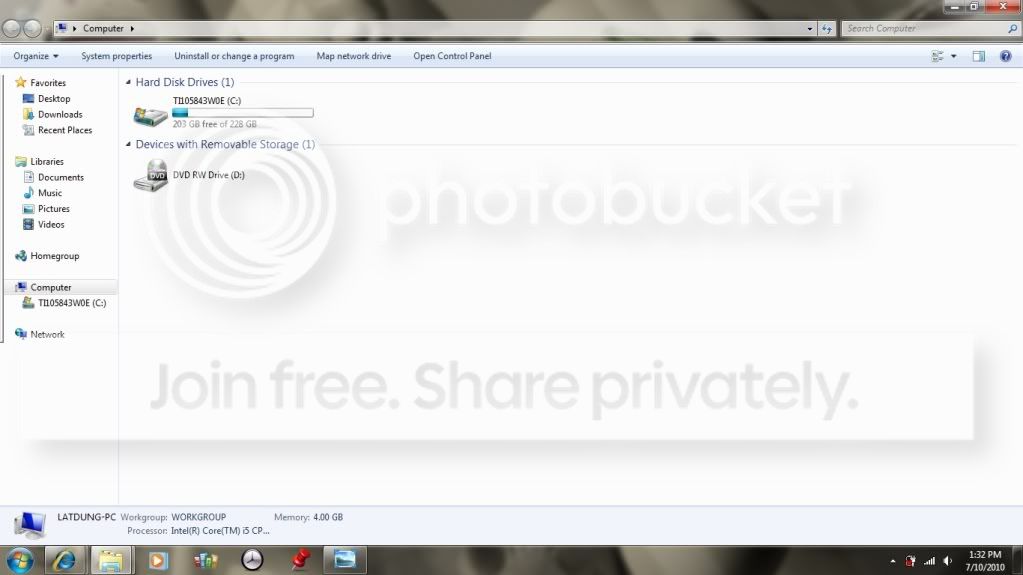The width and height of the screenshot is (1023, 575).
Task: Select Libraries in navigation pane
Action: pyautogui.click(x=47, y=161)
